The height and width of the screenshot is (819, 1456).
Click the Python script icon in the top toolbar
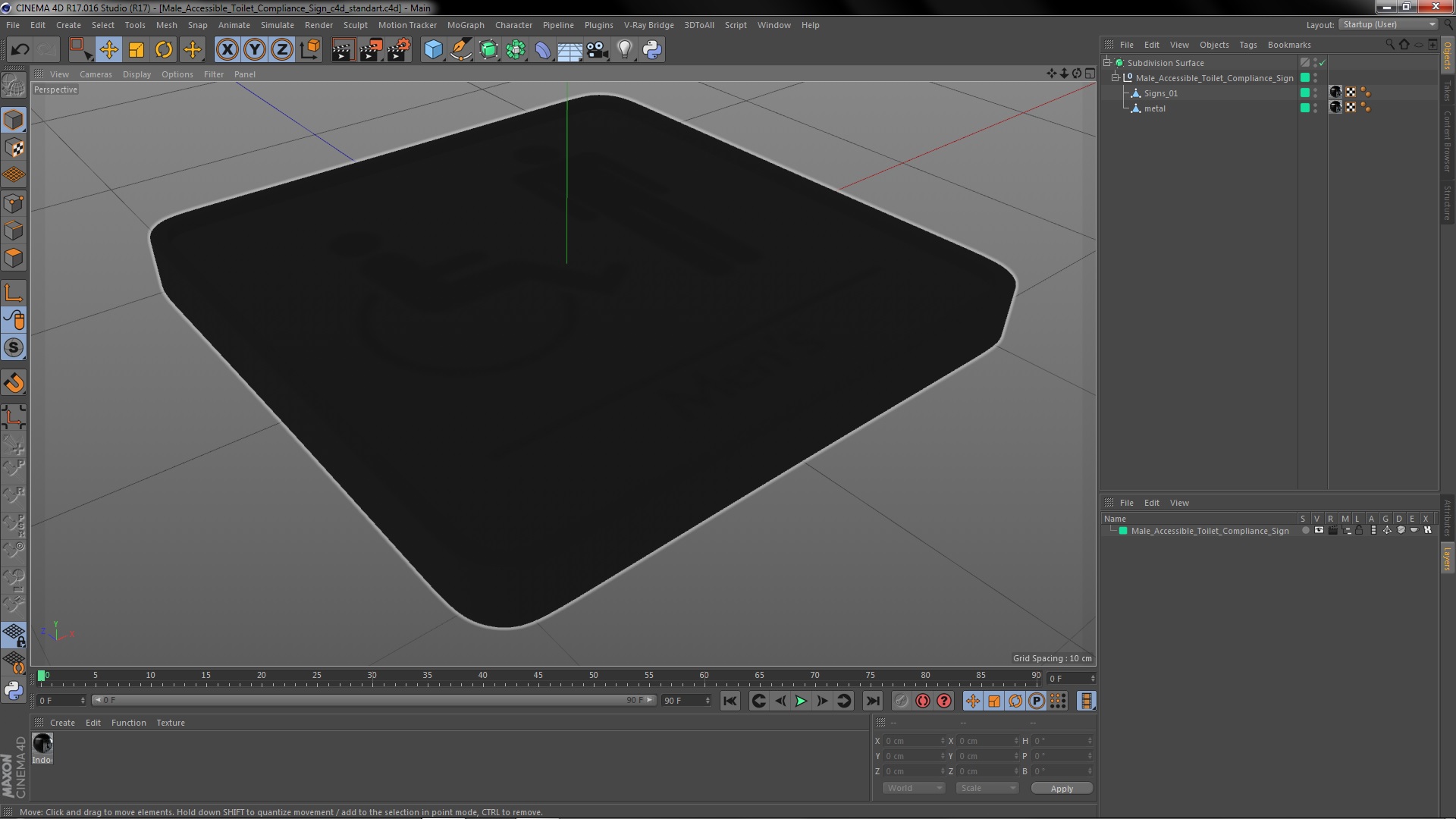pyautogui.click(x=652, y=50)
